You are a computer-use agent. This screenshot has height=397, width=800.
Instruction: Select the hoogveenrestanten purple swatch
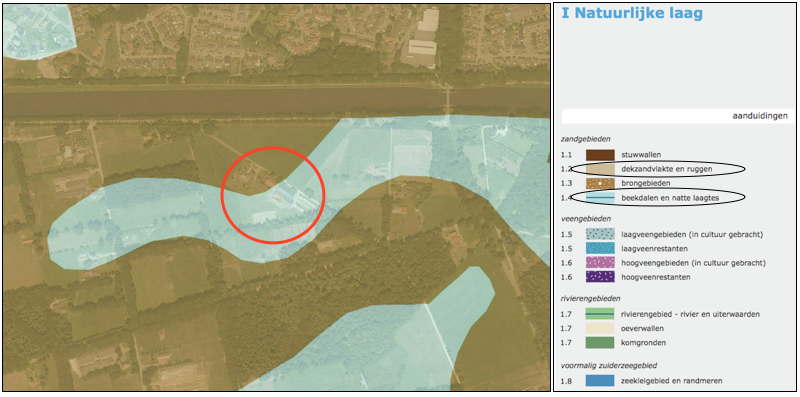click(x=600, y=277)
